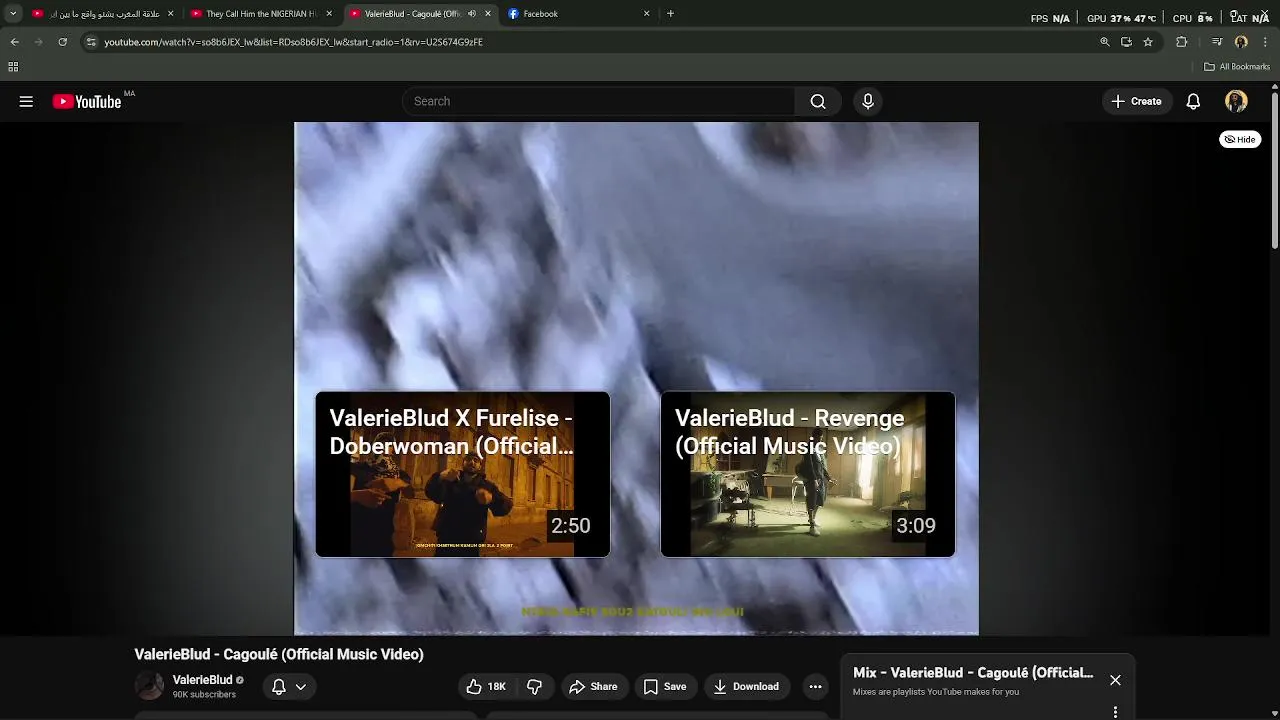This screenshot has width=1280, height=720.
Task: Open more actions ellipsis beside Download
Action: tap(815, 686)
